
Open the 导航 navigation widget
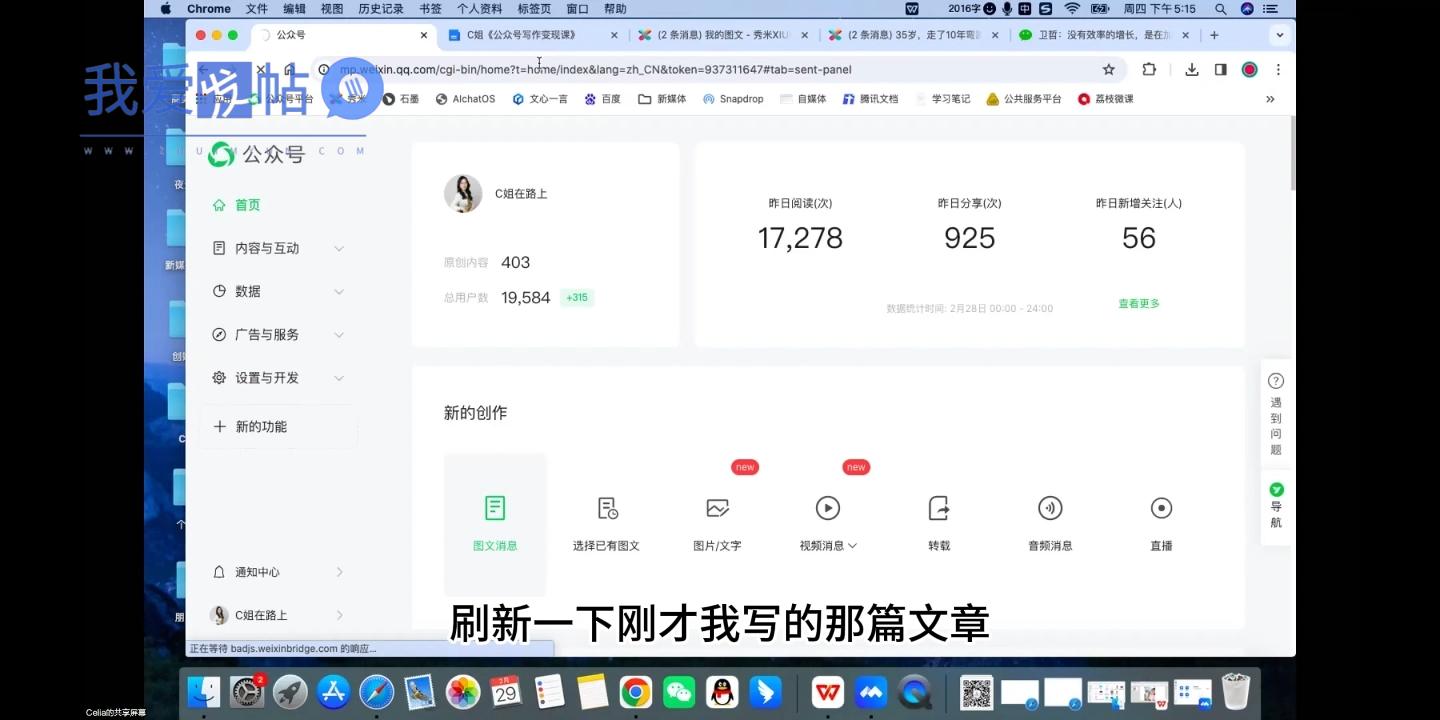pos(1276,506)
